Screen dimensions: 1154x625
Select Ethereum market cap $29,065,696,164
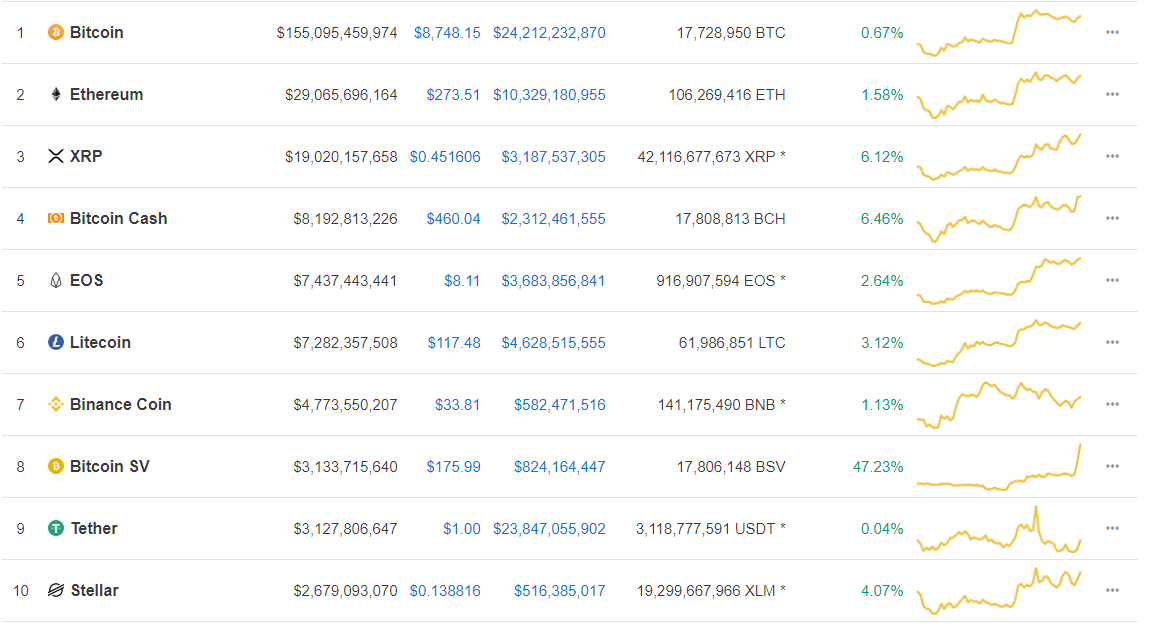341,95
